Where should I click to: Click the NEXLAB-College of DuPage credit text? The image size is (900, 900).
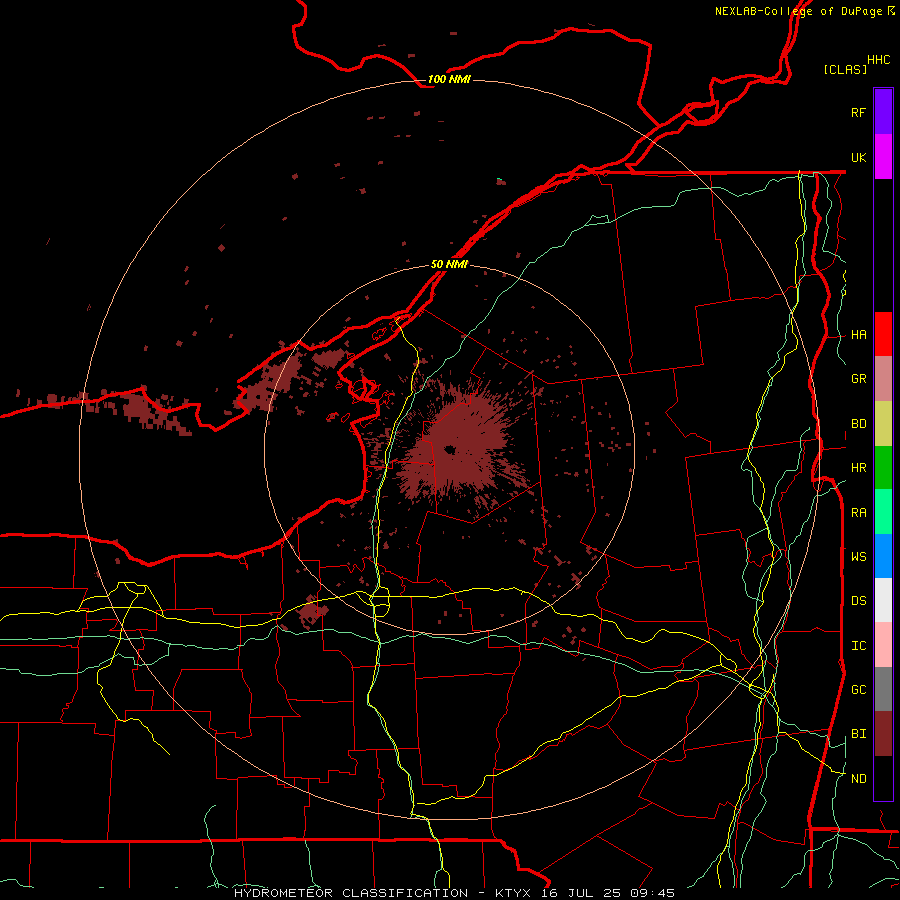coord(798,11)
